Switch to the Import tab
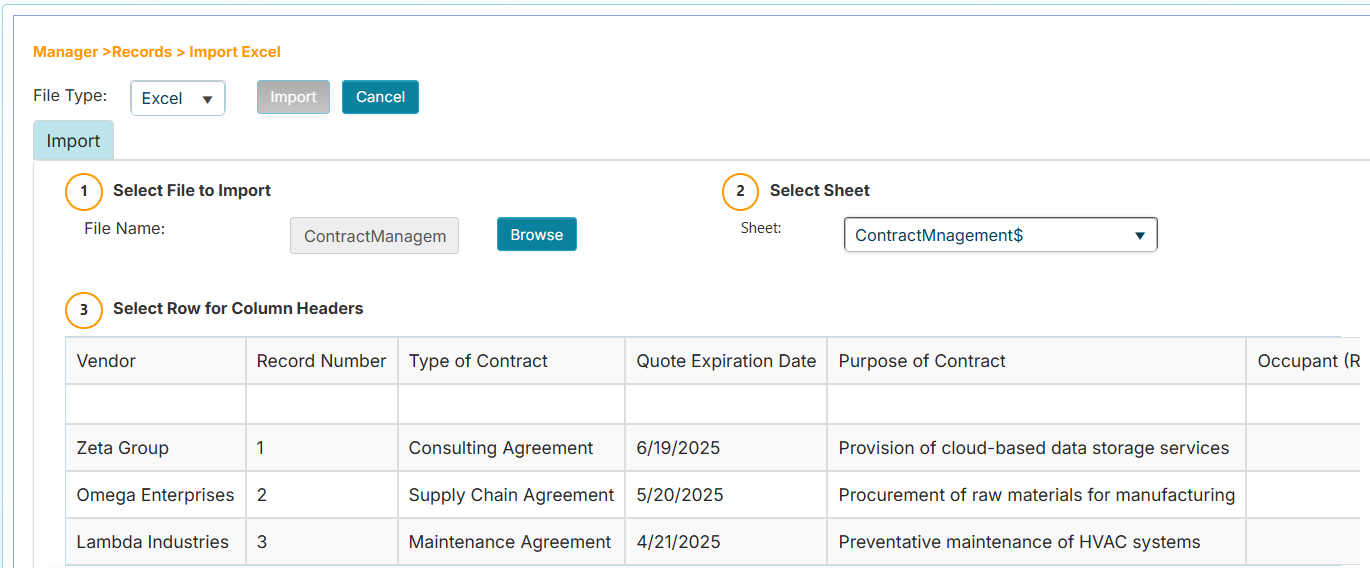The image size is (1370, 568). pos(73,141)
